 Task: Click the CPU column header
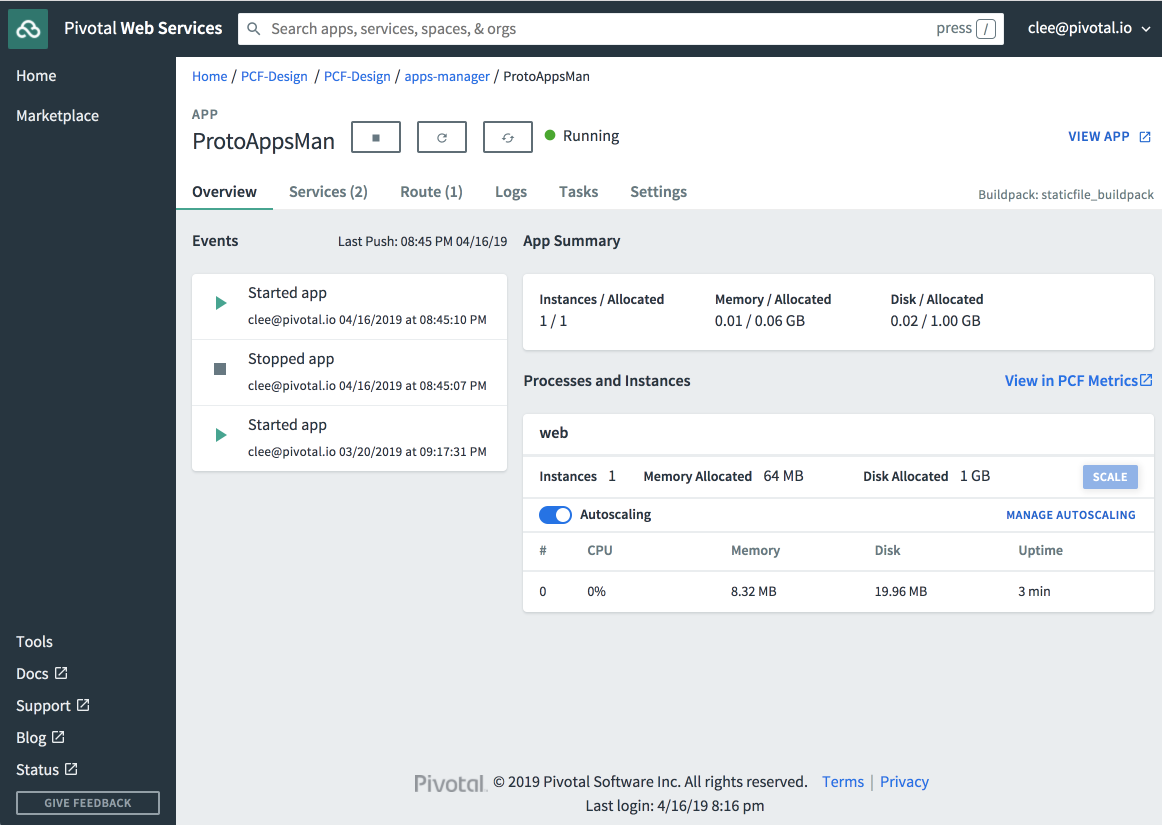pyautogui.click(x=600, y=550)
